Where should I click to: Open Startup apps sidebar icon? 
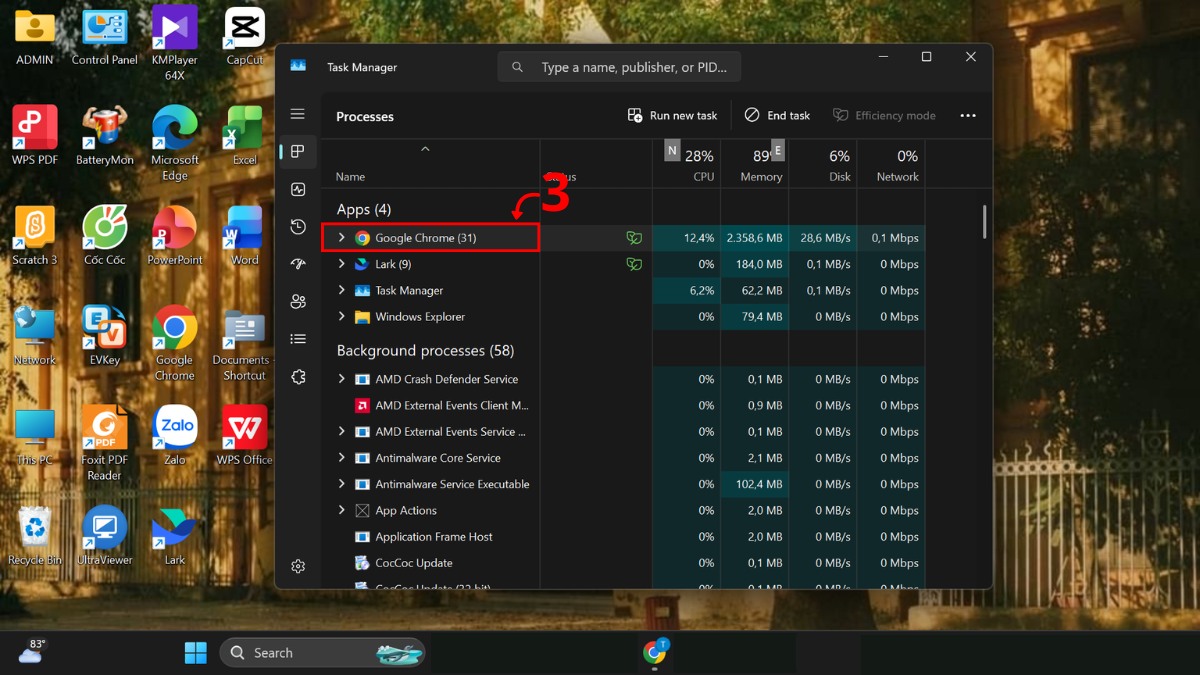(298, 264)
